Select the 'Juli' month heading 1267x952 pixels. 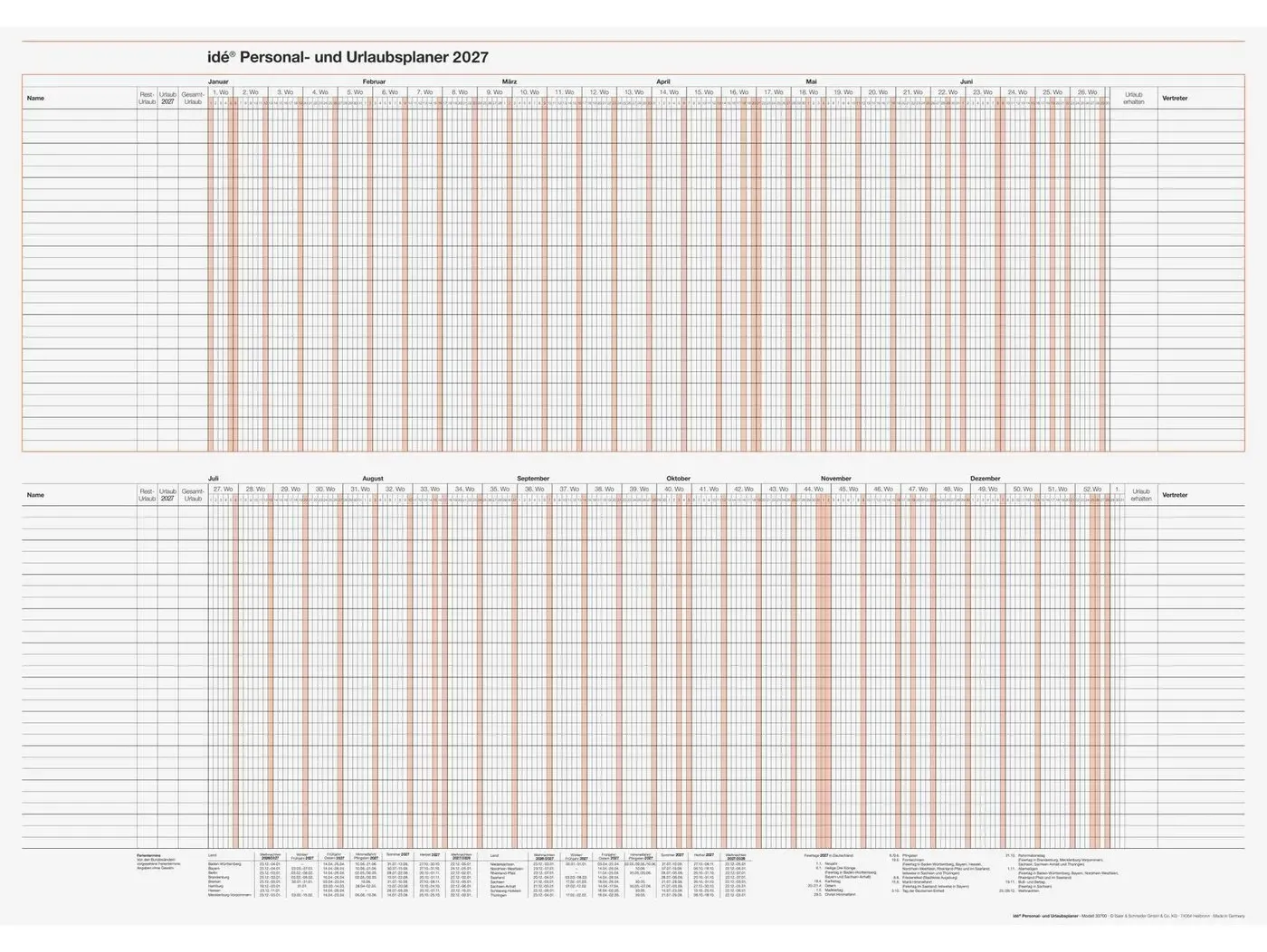pyautogui.click(x=214, y=478)
